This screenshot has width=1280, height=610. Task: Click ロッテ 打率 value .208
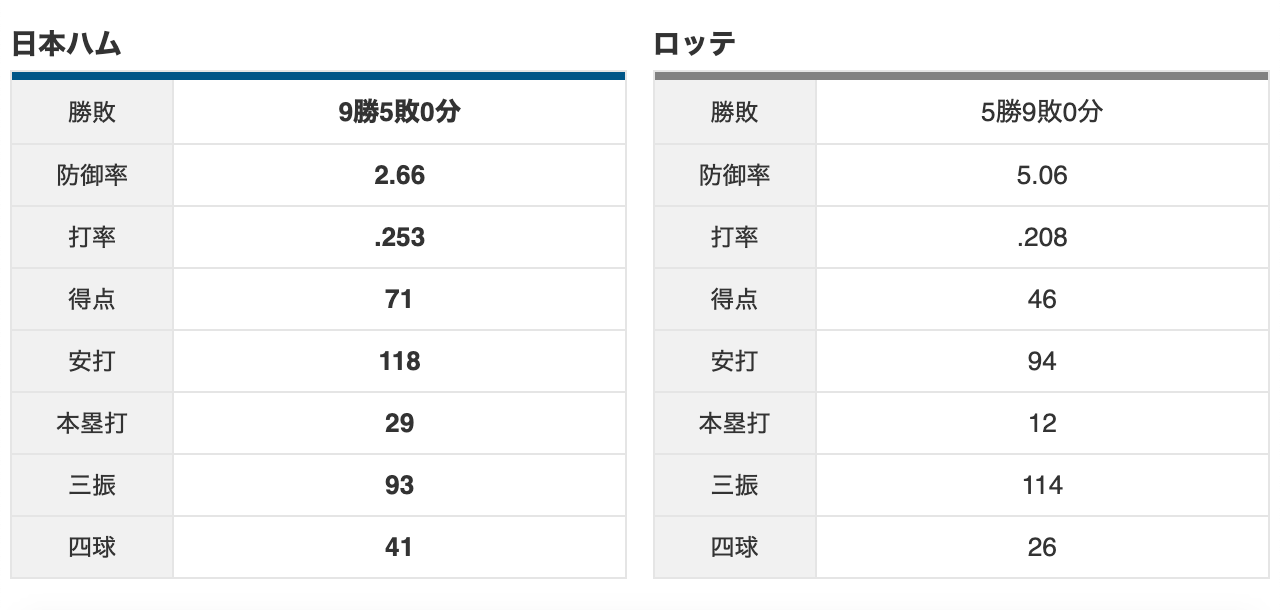1042,237
